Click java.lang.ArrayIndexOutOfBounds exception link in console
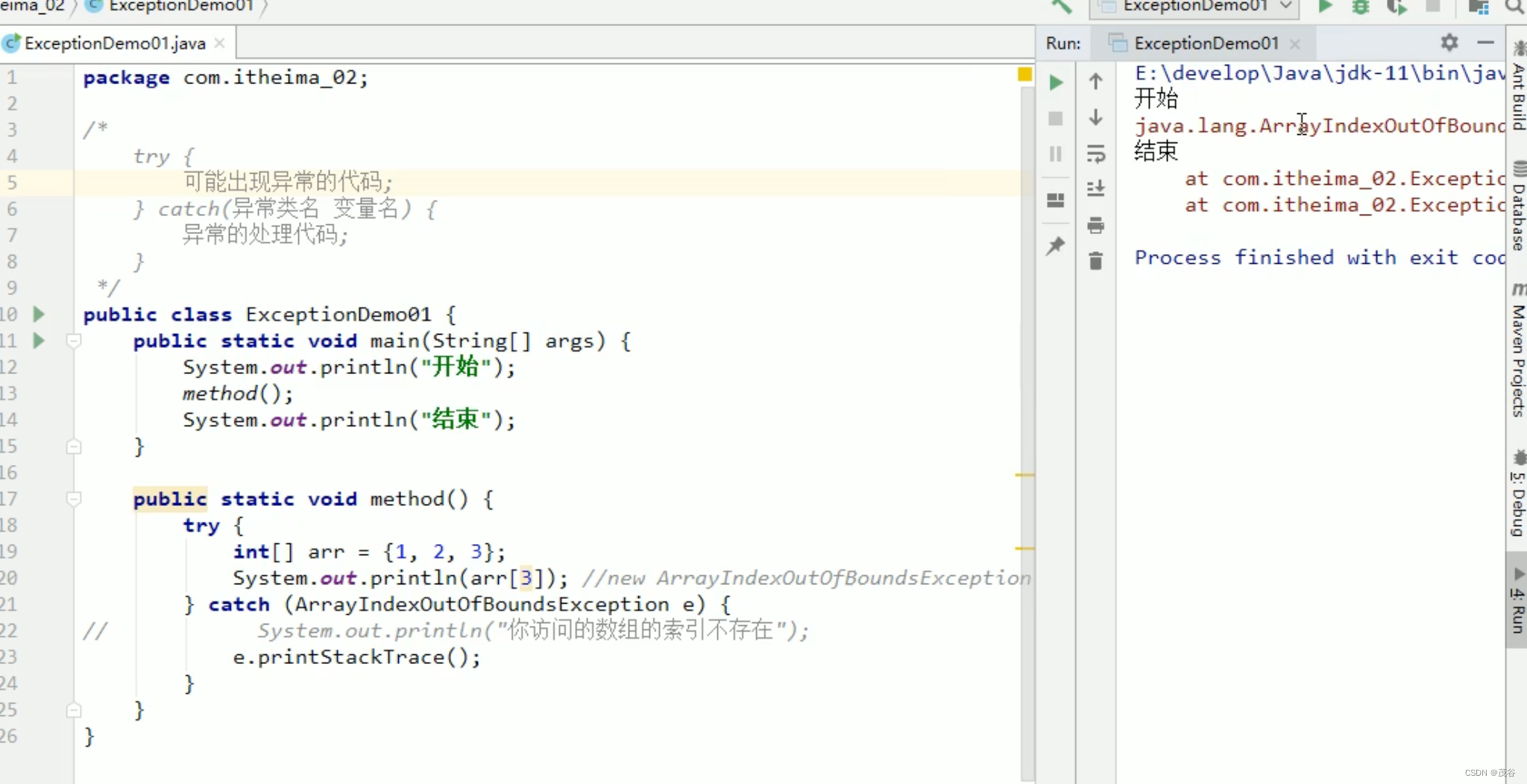1527x784 pixels. point(1320,125)
